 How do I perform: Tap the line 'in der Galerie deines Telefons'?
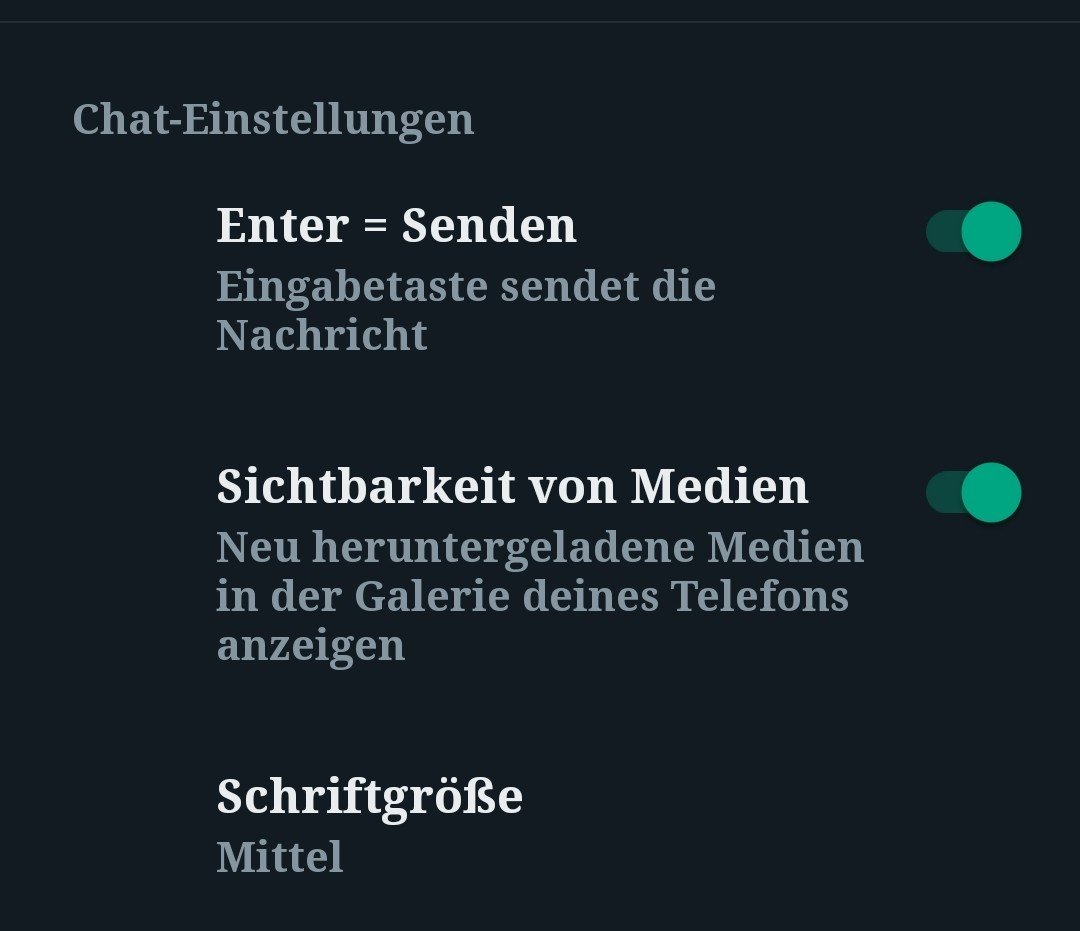point(532,596)
